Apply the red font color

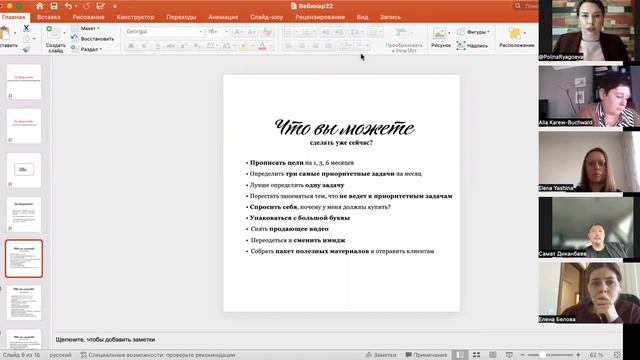[x=262, y=46]
